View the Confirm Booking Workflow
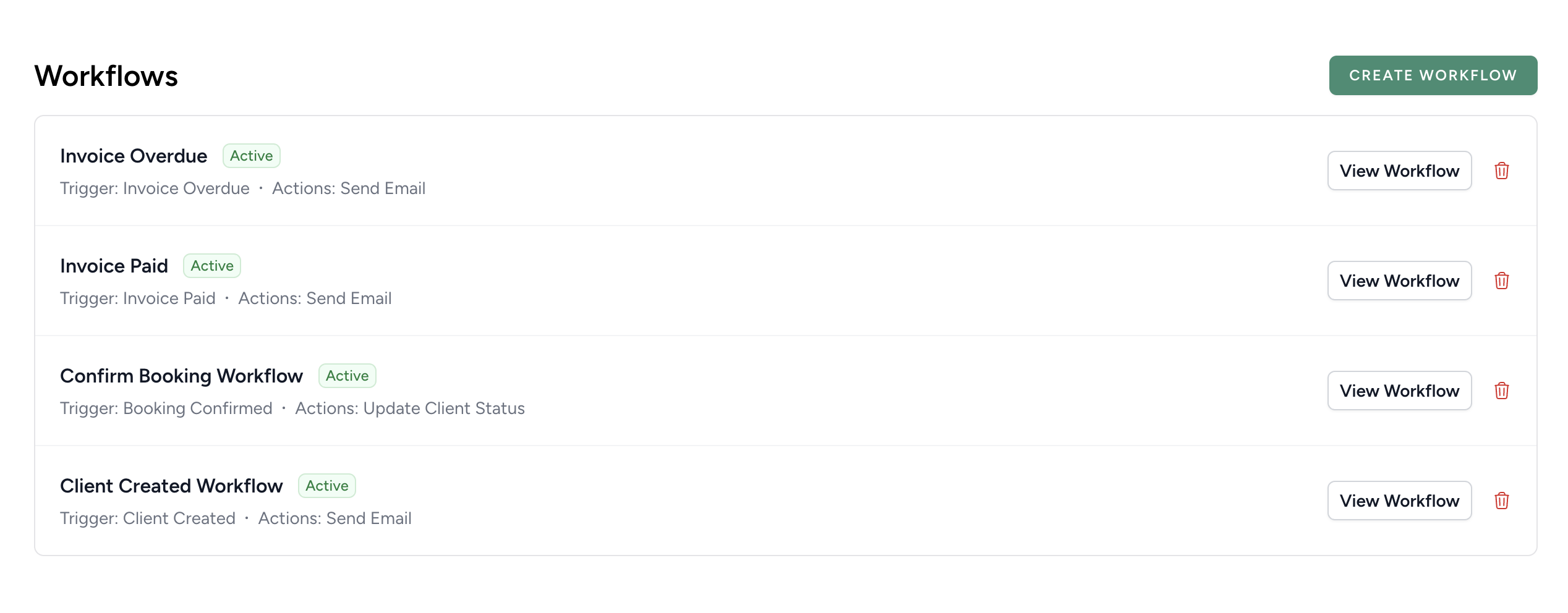1568x613 pixels. 1400,391
